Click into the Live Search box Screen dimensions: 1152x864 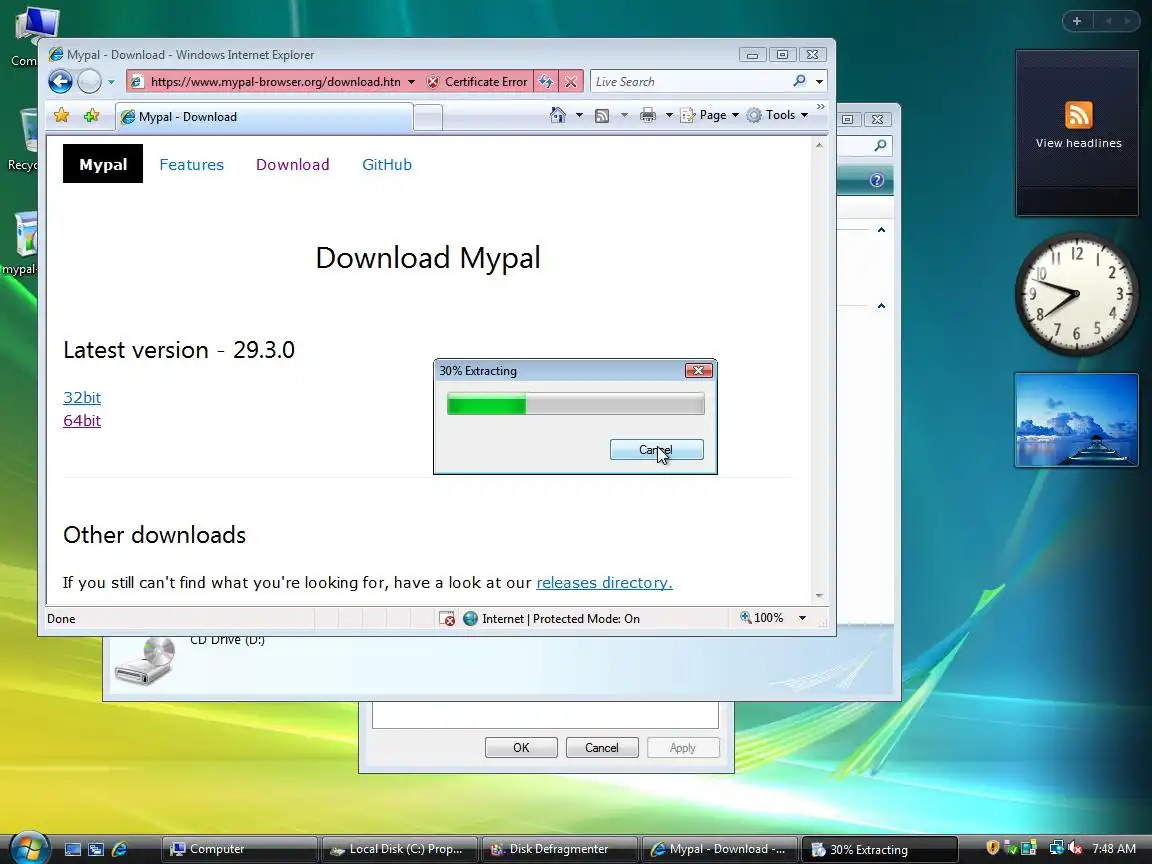click(x=691, y=82)
